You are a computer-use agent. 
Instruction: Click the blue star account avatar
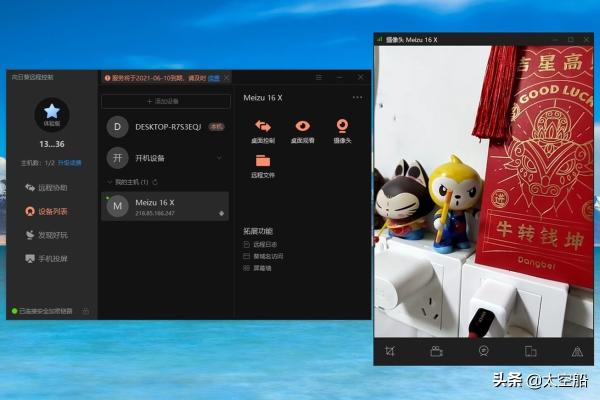click(x=52, y=114)
